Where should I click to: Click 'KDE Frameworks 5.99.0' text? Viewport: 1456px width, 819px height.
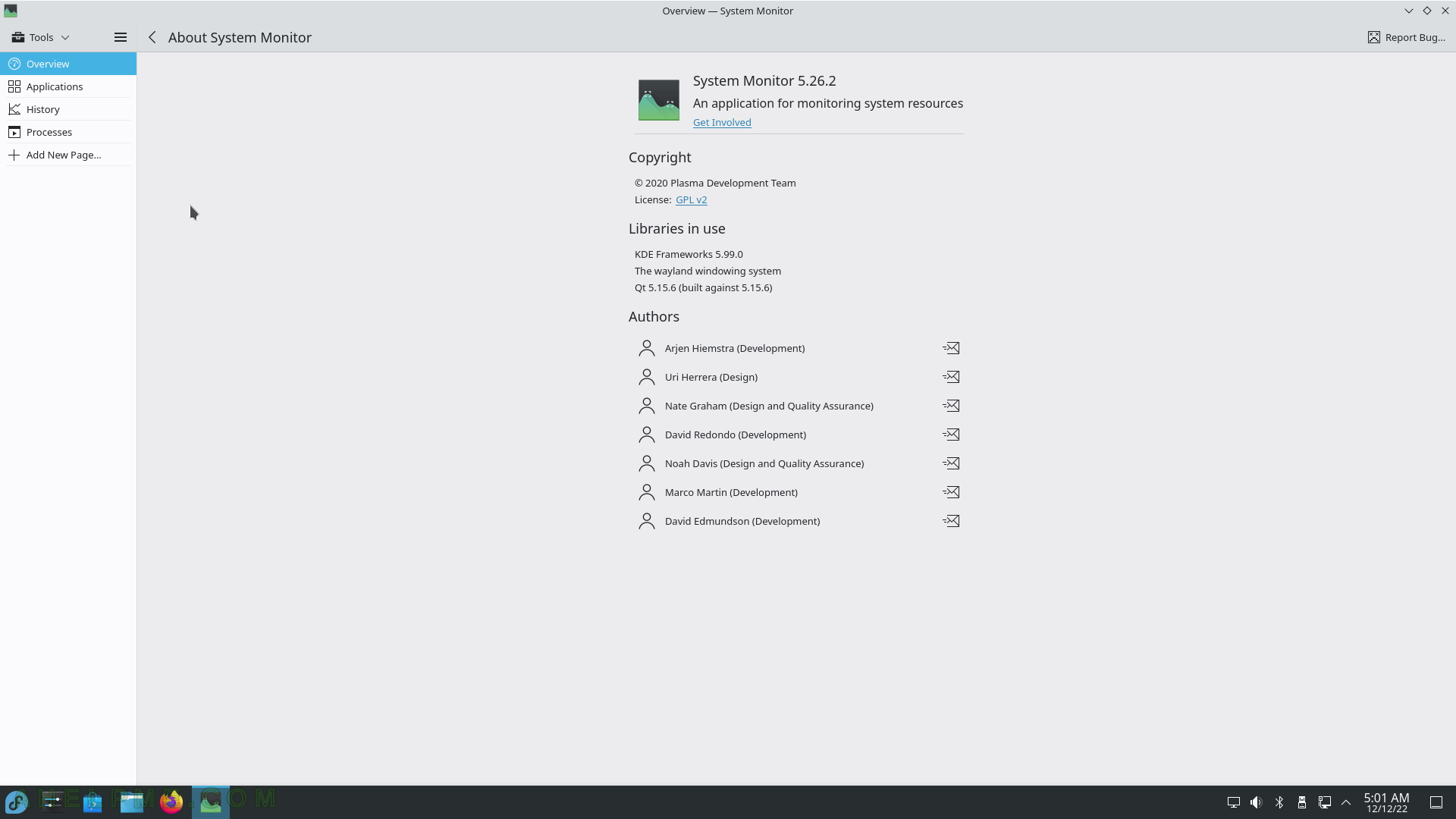pyautogui.click(x=689, y=254)
